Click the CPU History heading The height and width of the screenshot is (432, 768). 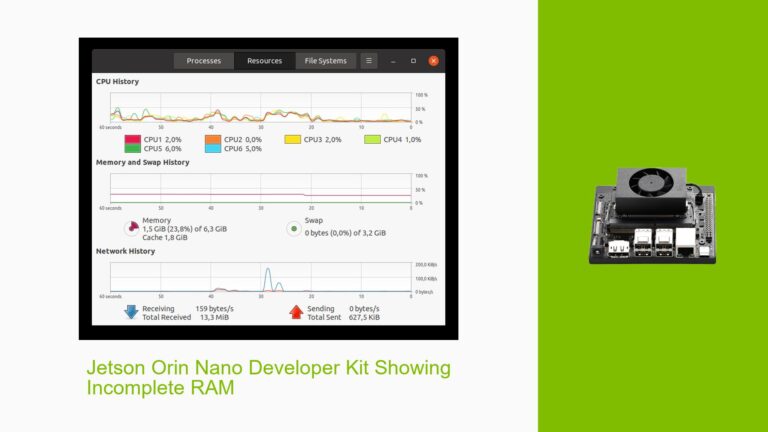pyautogui.click(x=118, y=81)
